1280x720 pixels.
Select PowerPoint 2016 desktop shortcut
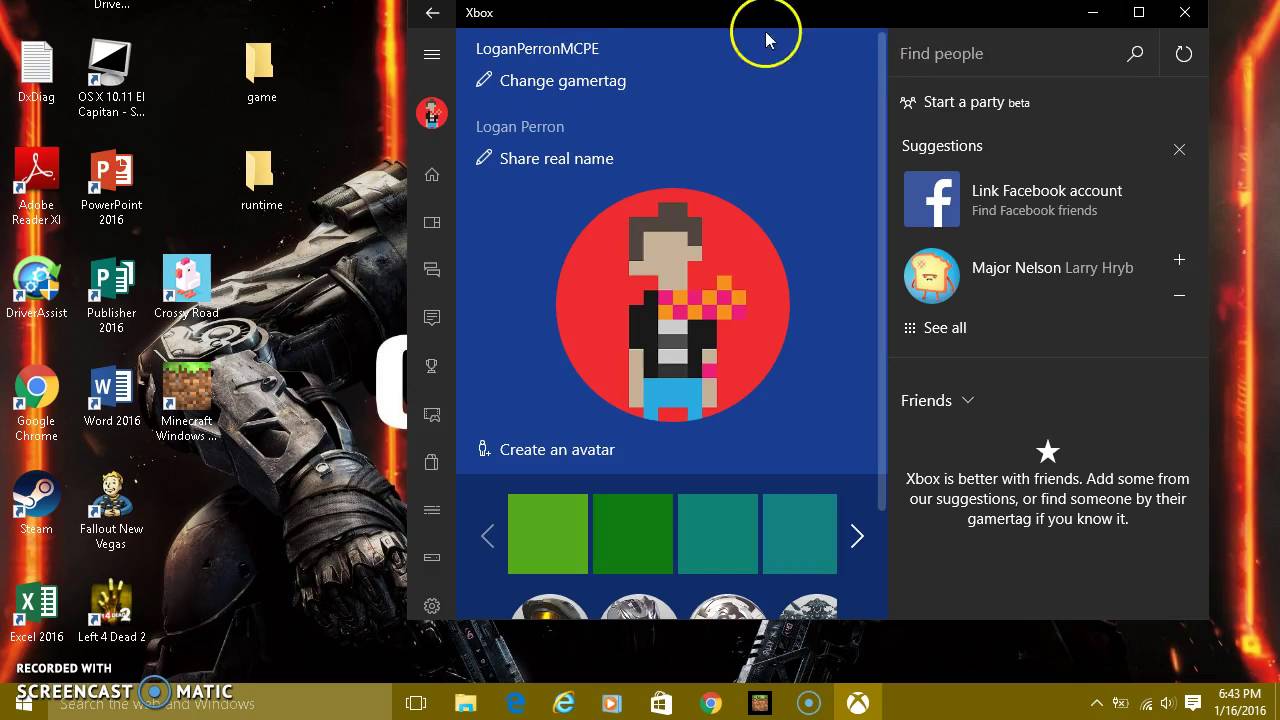click(x=111, y=188)
